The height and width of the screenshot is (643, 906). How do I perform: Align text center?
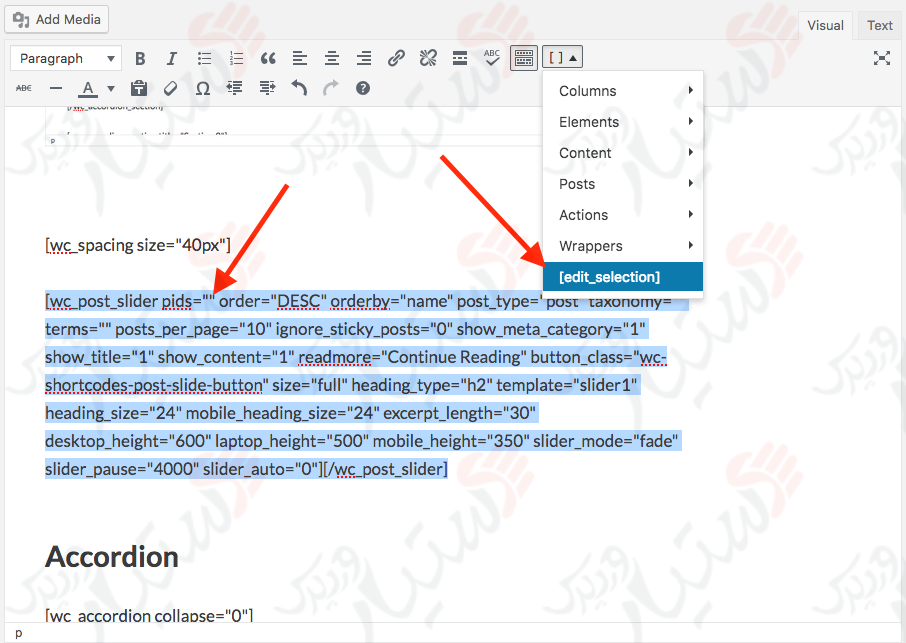coord(332,58)
